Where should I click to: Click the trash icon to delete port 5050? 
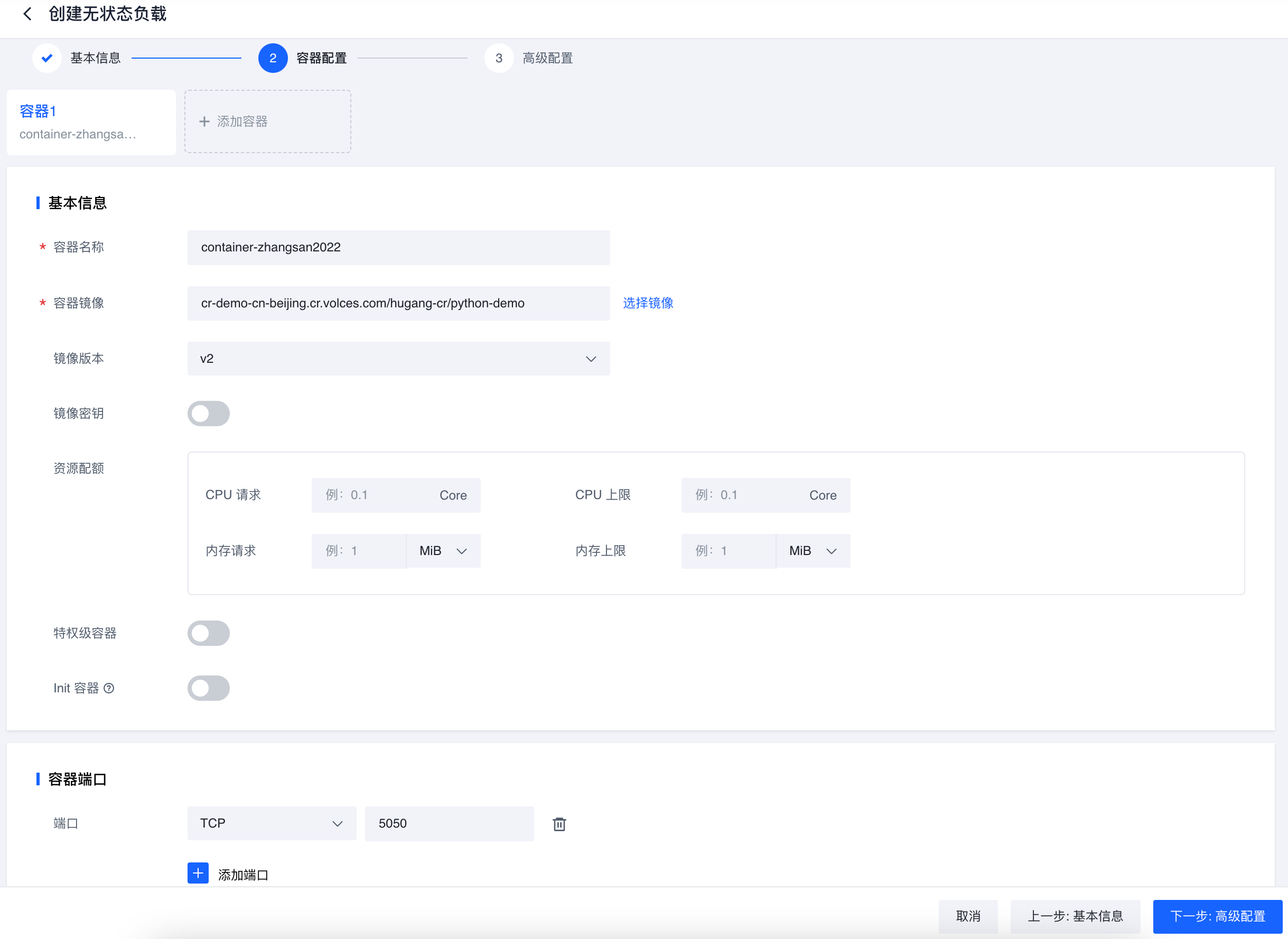(559, 824)
